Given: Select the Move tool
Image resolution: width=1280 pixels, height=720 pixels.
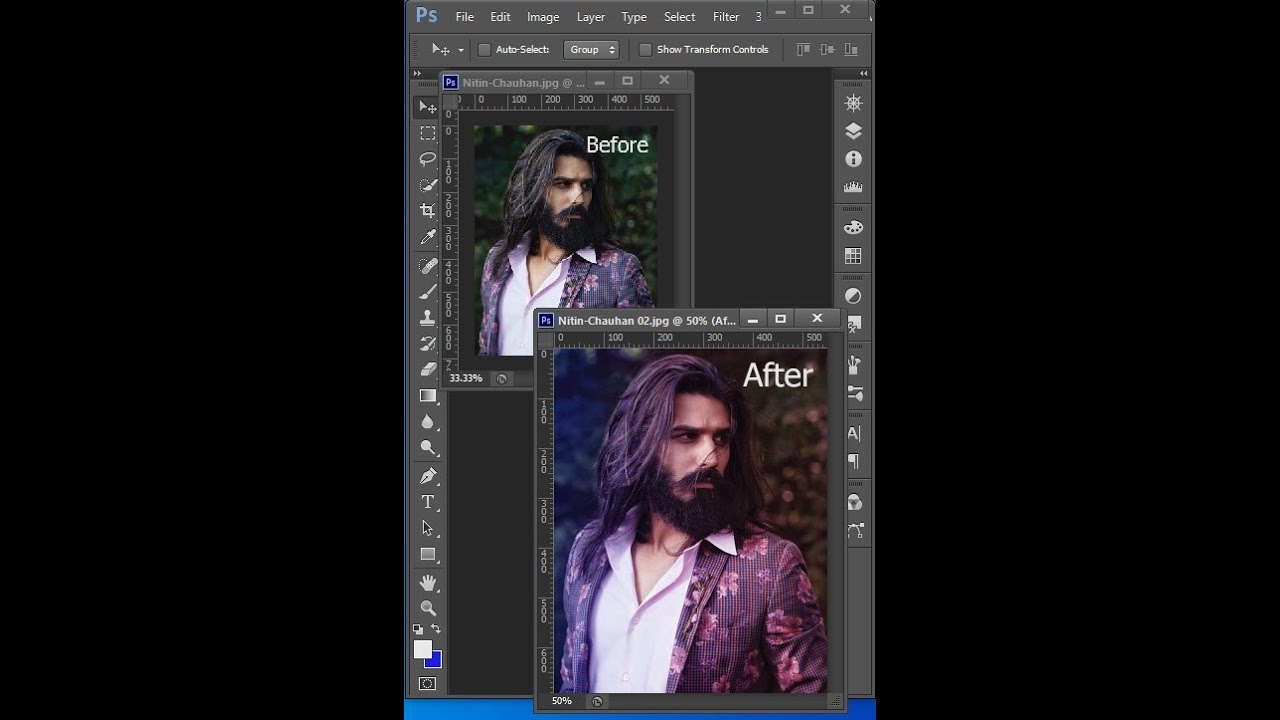Looking at the screenshot, I should point(428,107).
